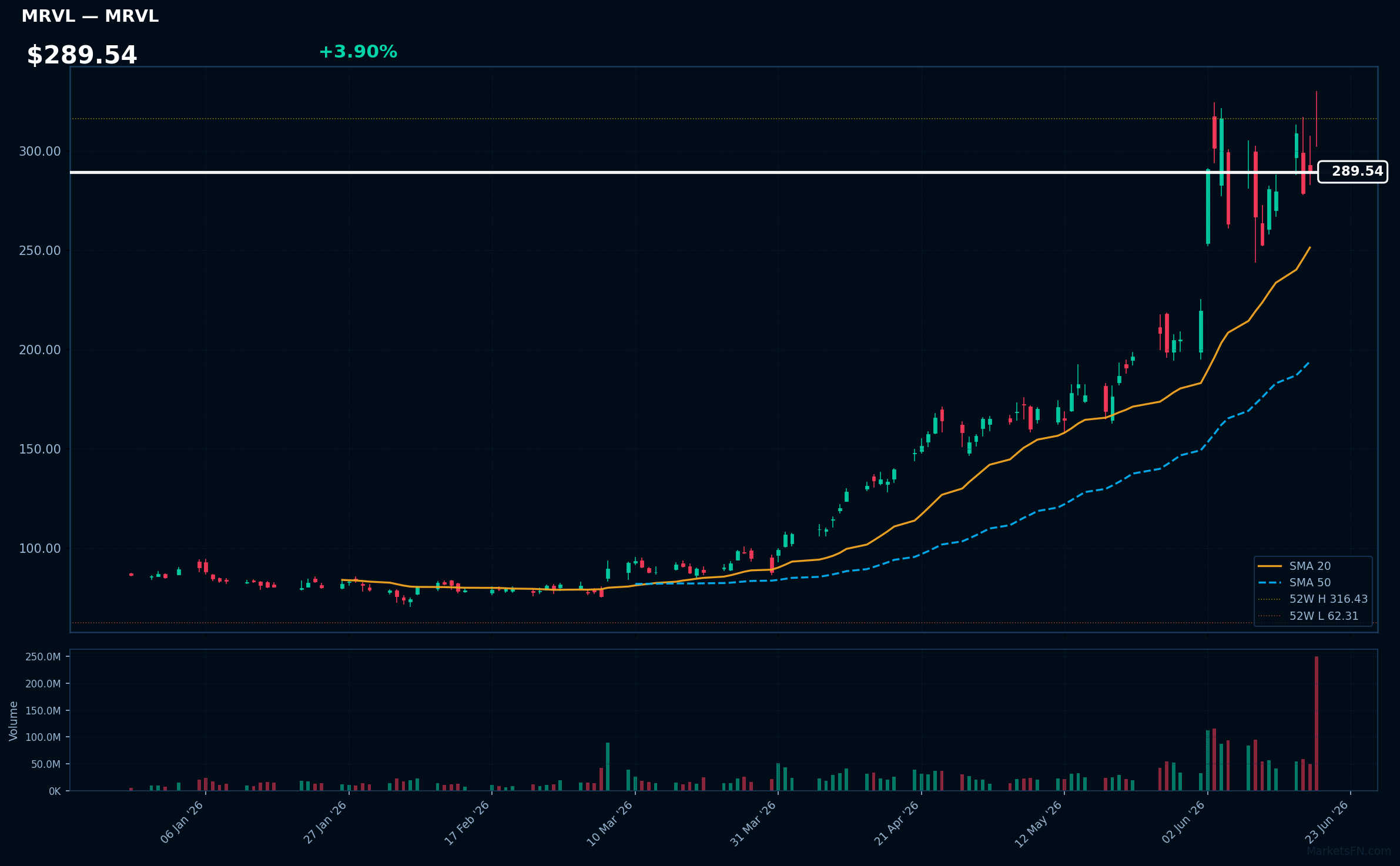Click the 50.0M volume axis label
The width and height of the screenshot is (1400, 866).
pos(46,764)
